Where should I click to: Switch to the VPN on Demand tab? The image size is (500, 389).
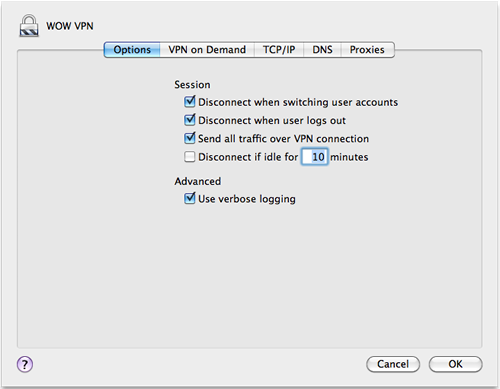(207, 50)
